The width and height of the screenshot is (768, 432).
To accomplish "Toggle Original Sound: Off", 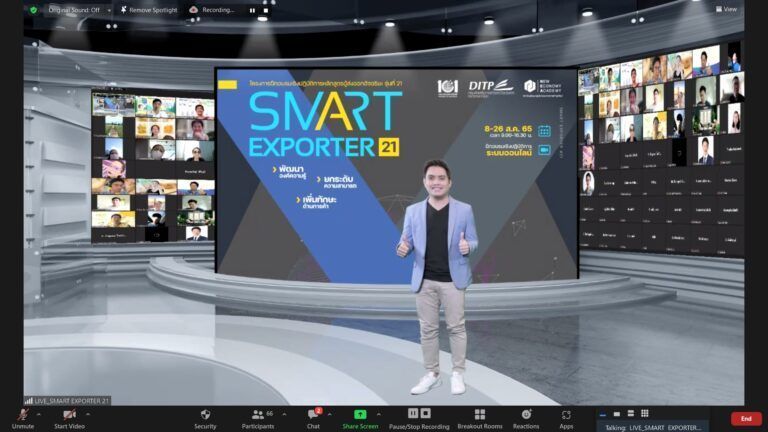I will point(73,10).
